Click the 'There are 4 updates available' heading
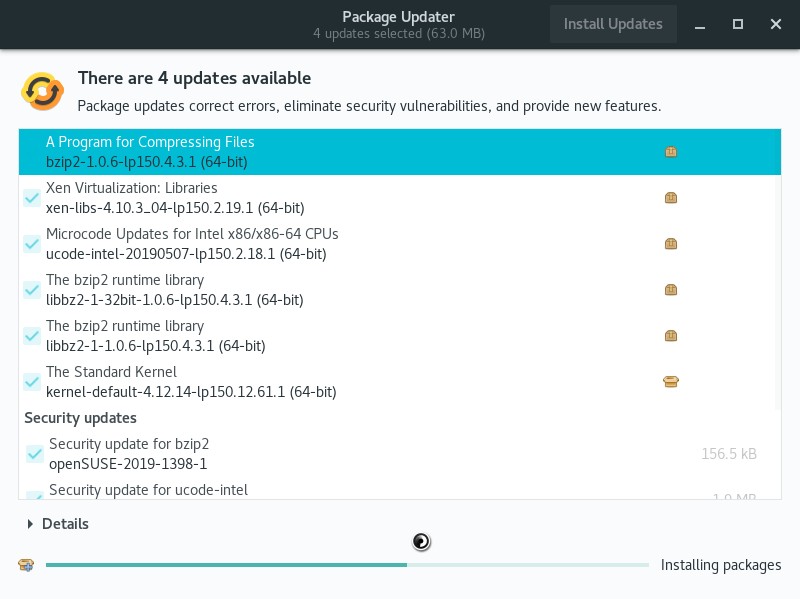This screenshot has height=599, width=800. 194,78
